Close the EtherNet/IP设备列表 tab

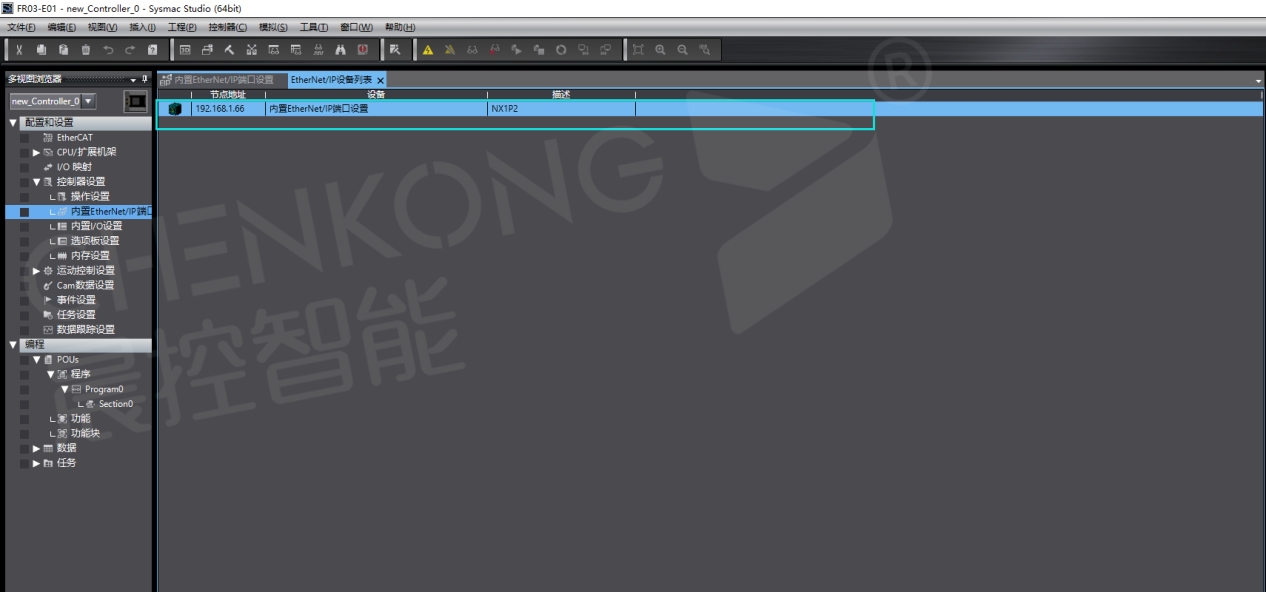click(x=381, y=80)
